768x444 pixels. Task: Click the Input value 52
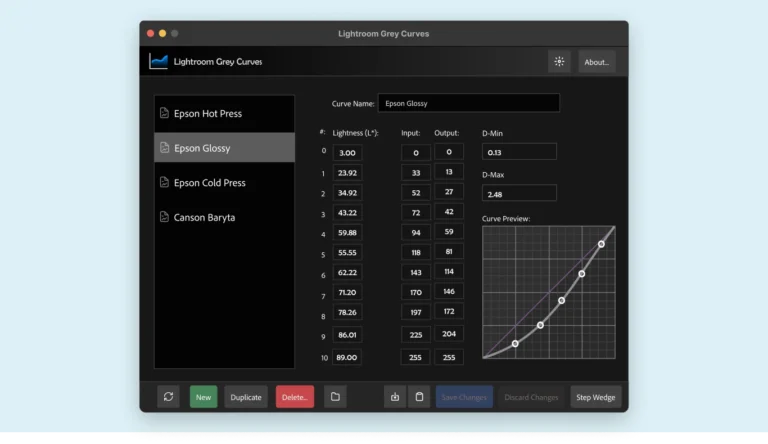coord(416,193)
